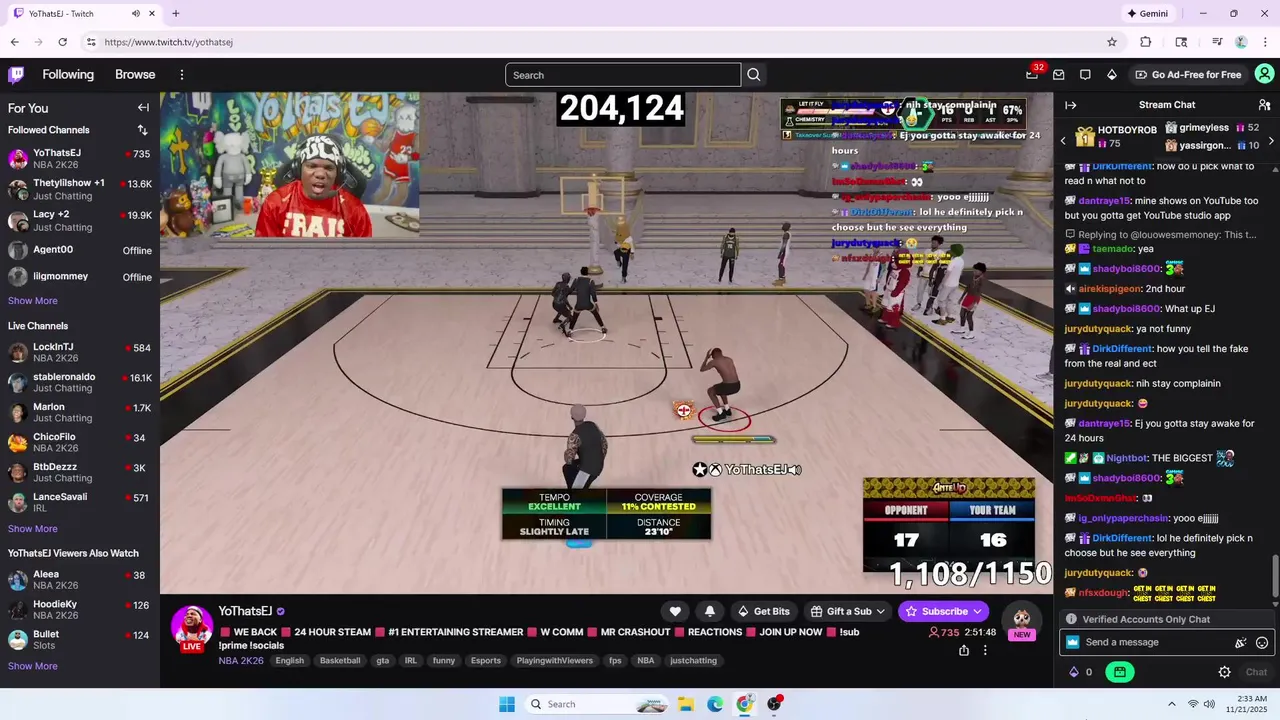This screenshot has height=720, width=1280.
Task: Show next gift leaderboard with right arrow
Action: tap(1270, 141)
